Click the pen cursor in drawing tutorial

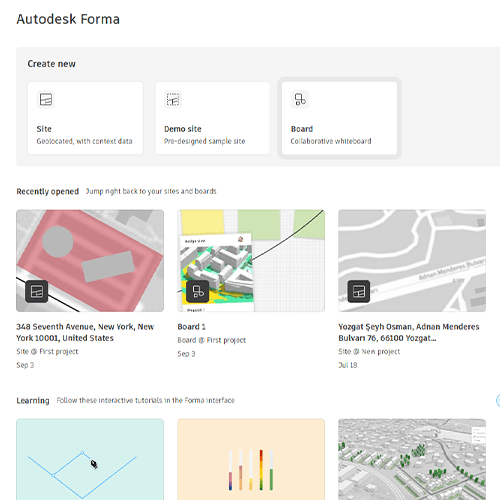pos(94,464)
